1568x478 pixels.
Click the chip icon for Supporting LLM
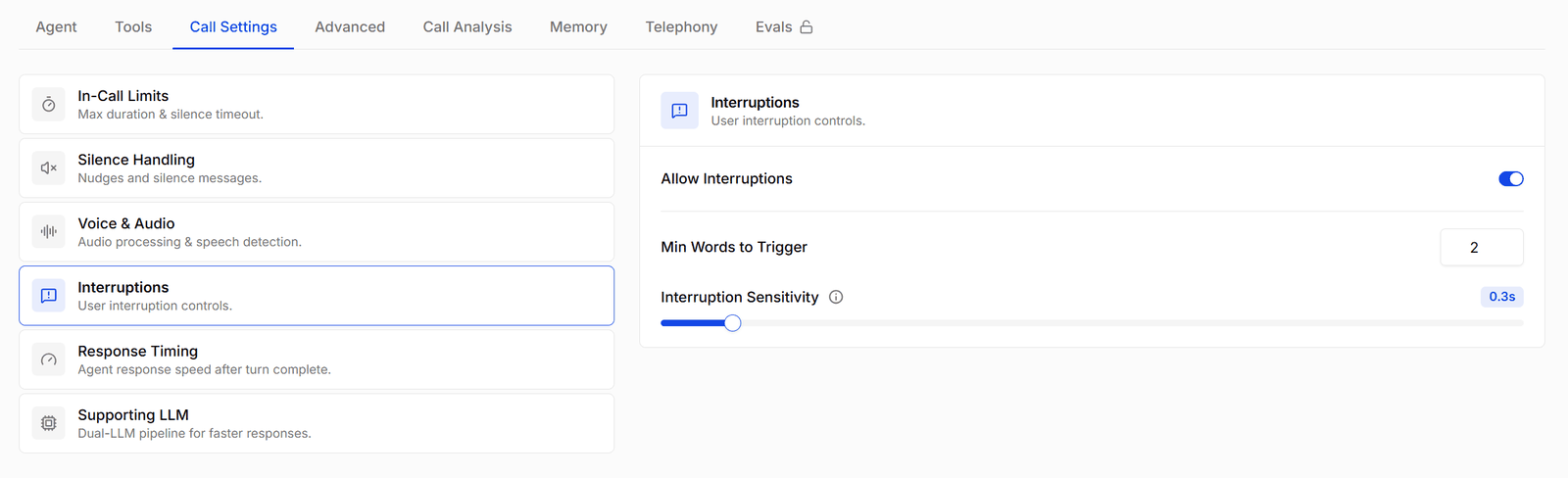click(x=49, y=423)
